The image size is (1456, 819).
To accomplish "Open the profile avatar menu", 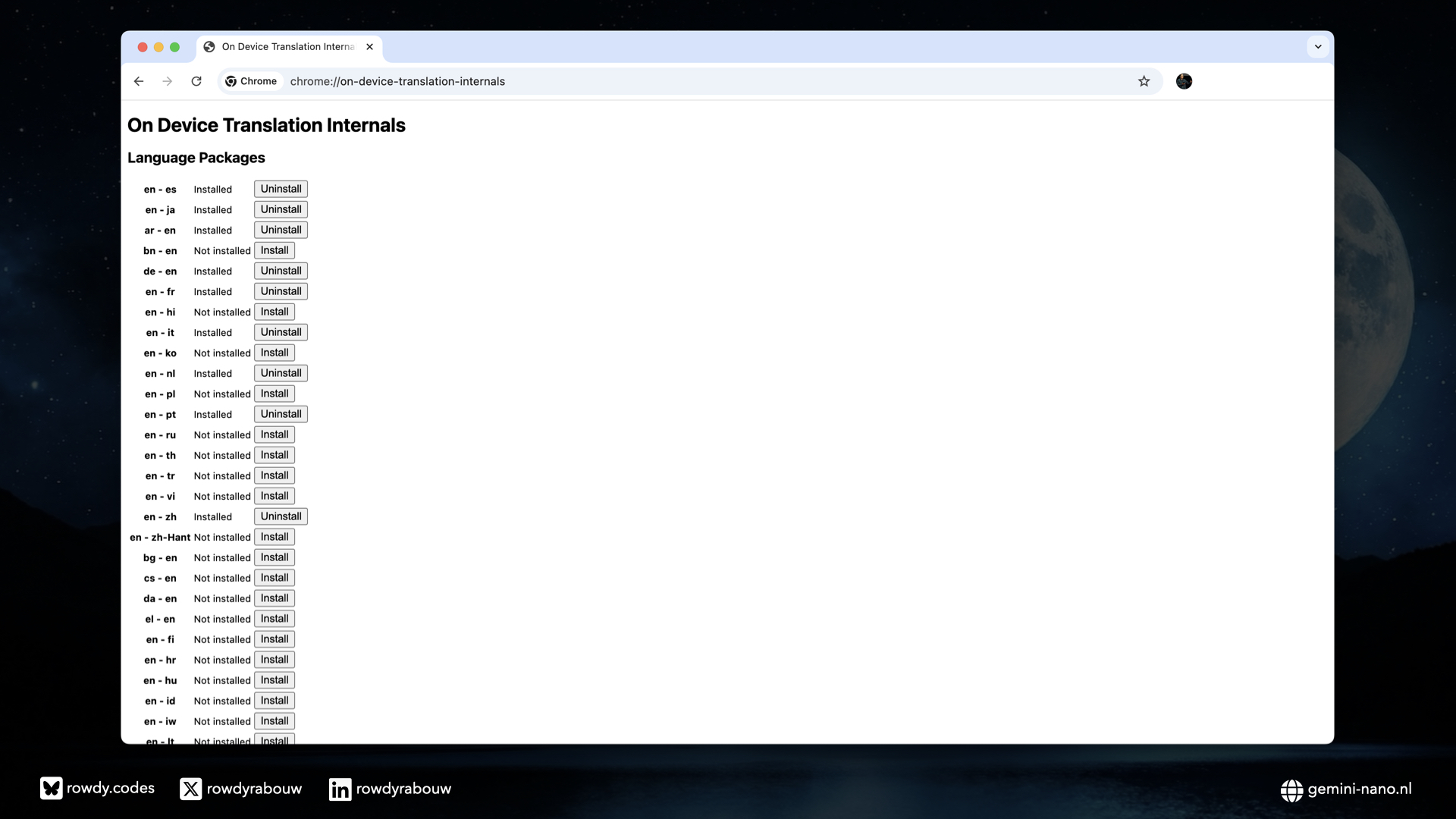I will [x=1184, y=81].
